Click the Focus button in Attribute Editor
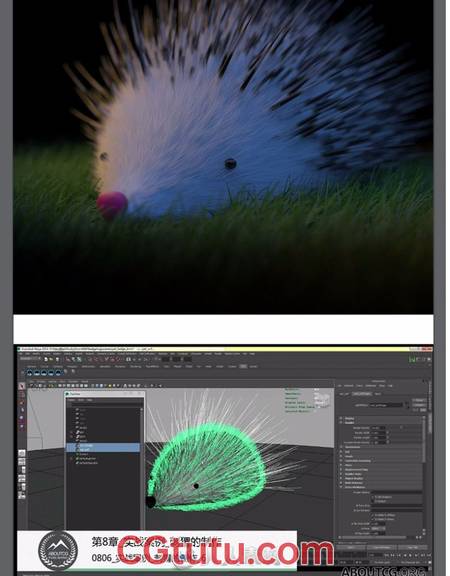This screenshot has width=450, height=576. [x=419, y=400]
